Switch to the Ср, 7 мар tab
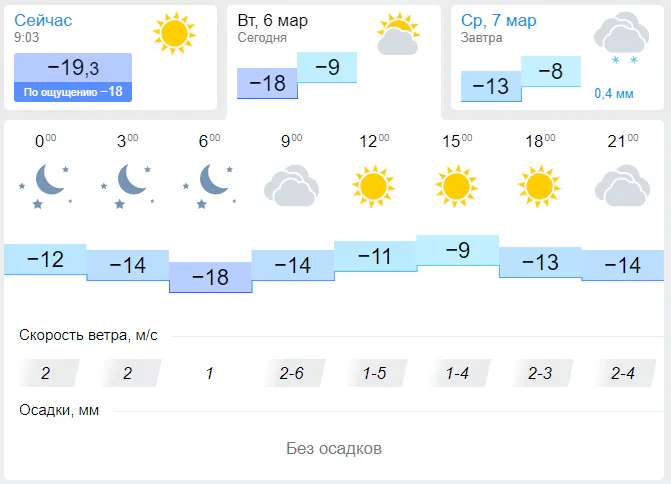This screenshot has width=671, height=484. click(499, 21)
